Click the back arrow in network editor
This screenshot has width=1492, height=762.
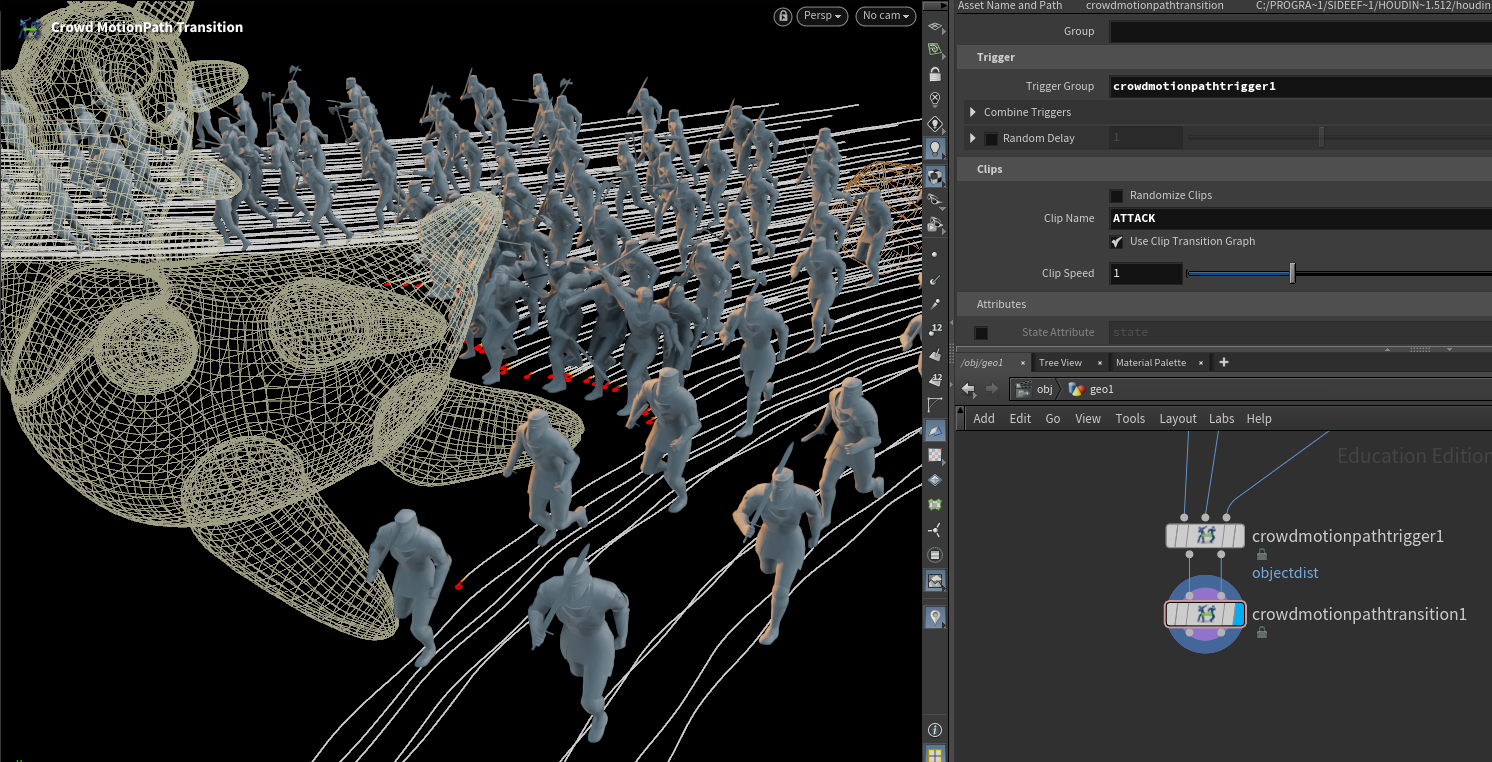coord(968,389)
